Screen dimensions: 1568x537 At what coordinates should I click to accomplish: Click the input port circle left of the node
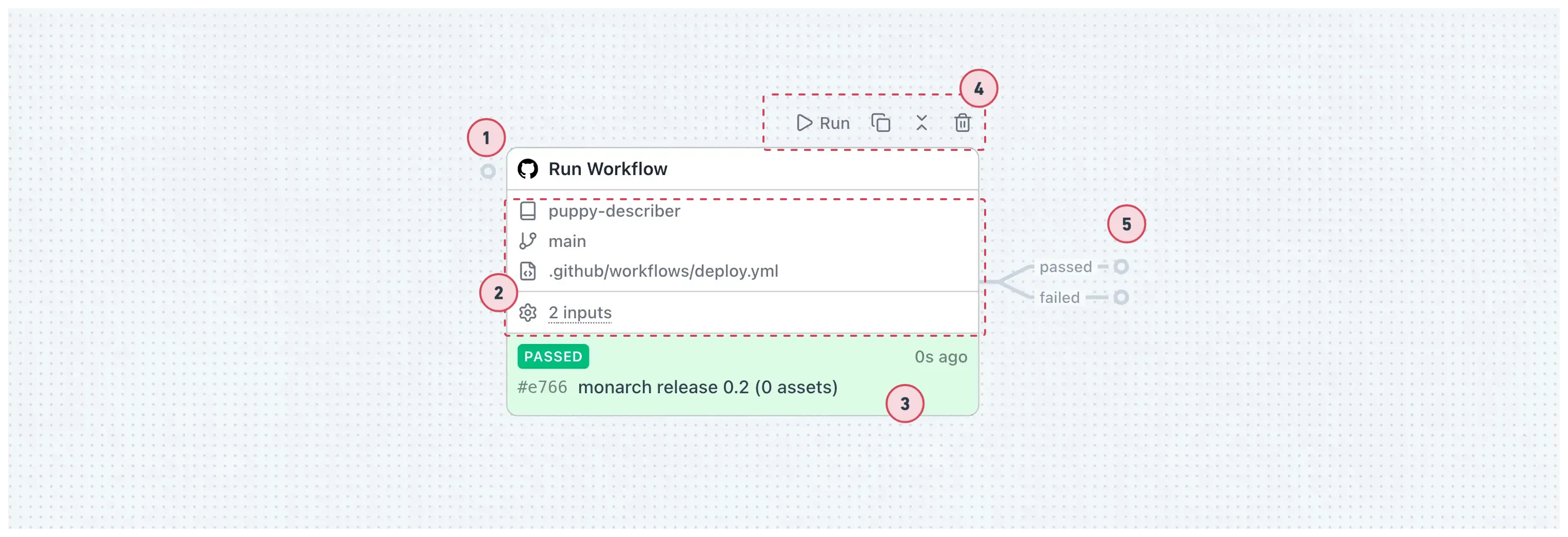pyautogui.click(x=487, y=171)
